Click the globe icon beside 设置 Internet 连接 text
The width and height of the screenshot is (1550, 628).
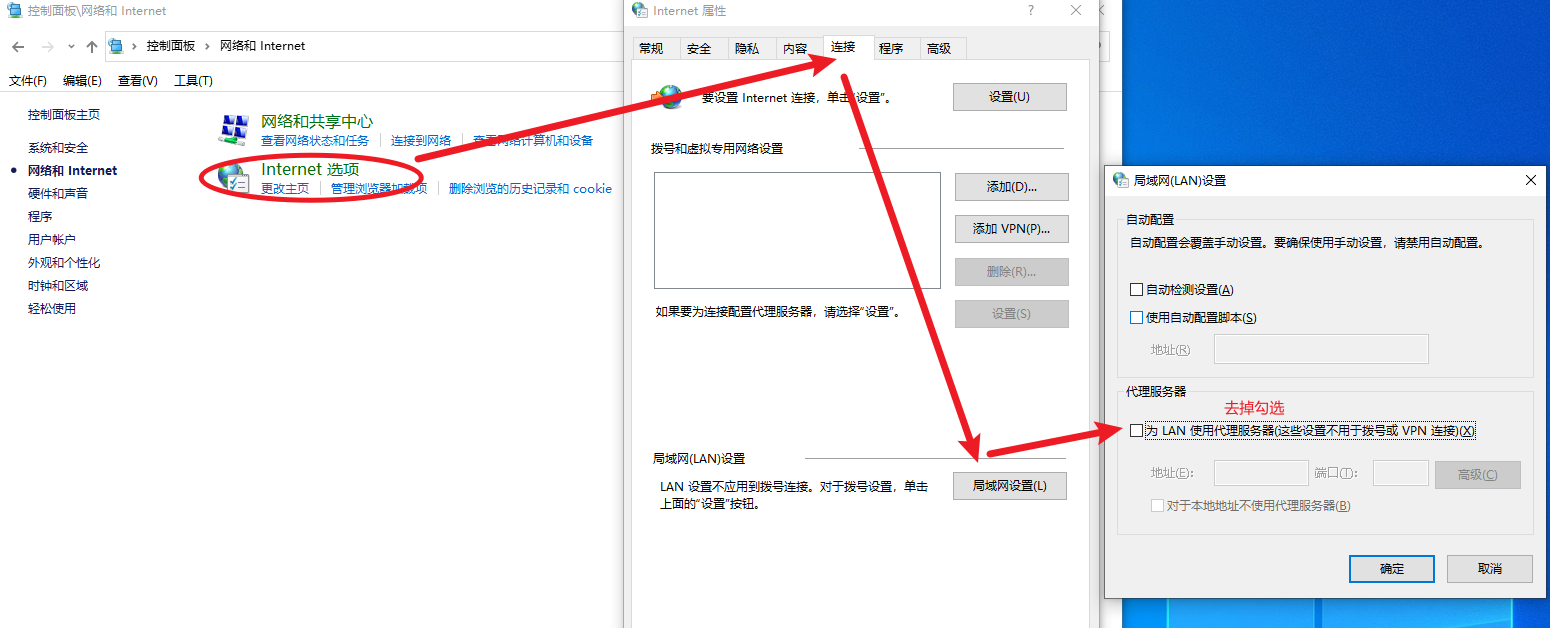click(669, 97)
